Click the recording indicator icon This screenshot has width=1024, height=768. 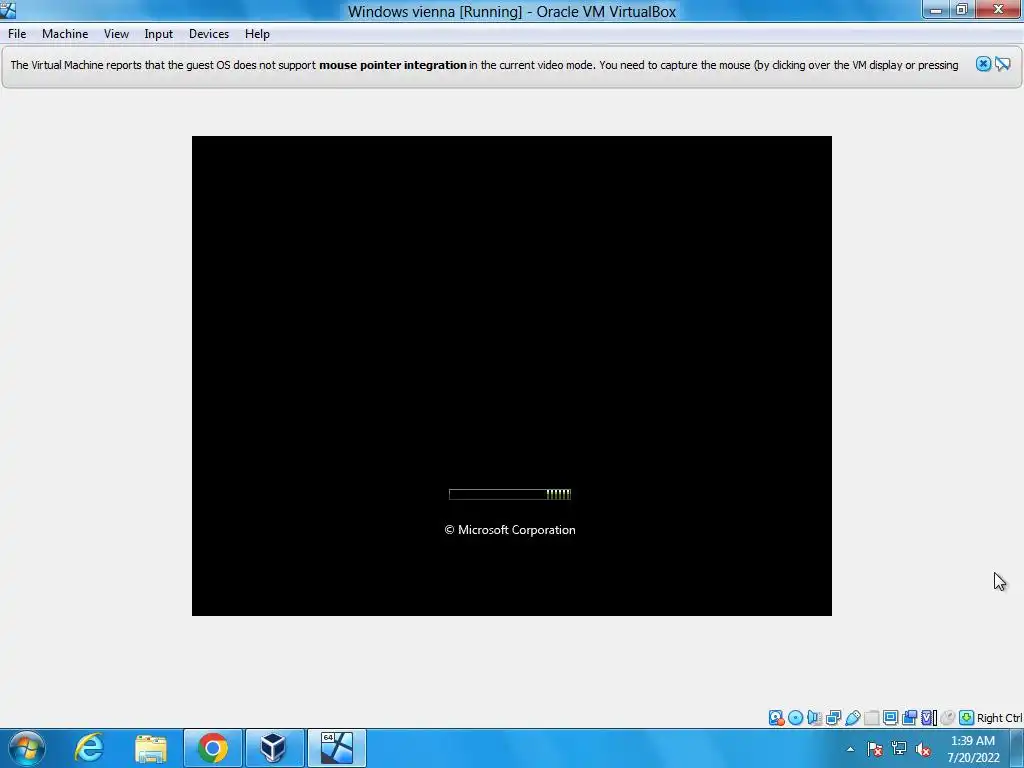click(x=909, y=718)
